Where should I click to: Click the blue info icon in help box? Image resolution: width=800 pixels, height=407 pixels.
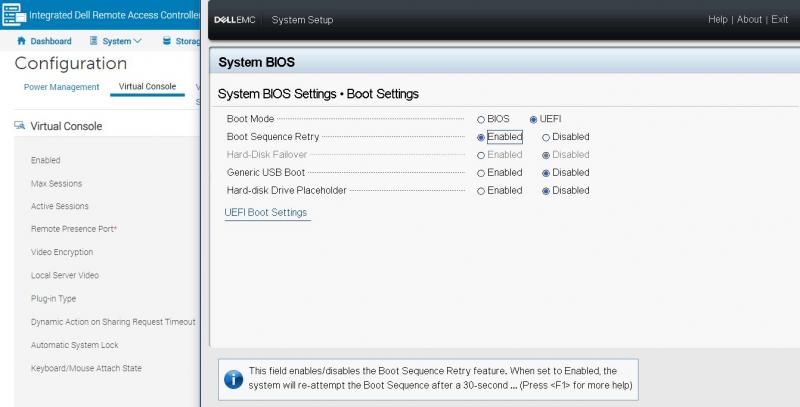pyautogui.click(x=233, y=378)
